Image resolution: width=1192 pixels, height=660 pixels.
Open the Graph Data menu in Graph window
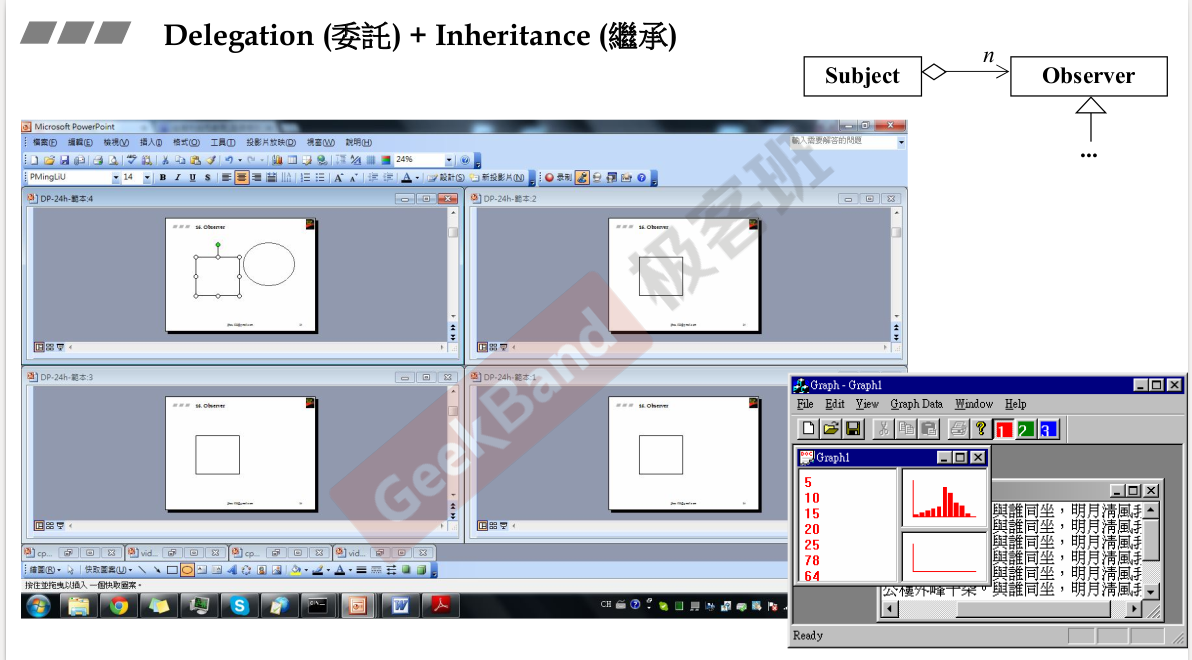click(x=916, y=404)
